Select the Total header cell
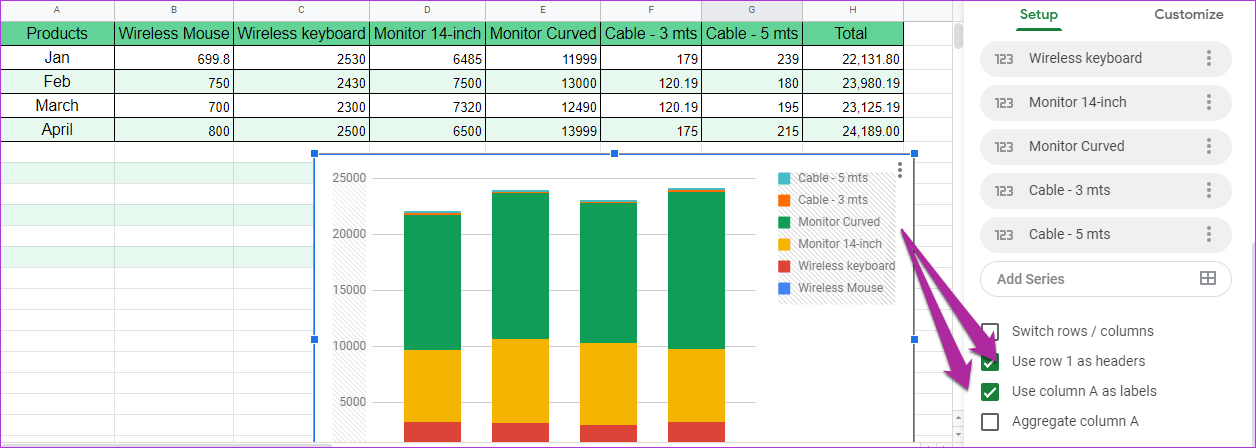This screenshot has height=448, width=1256. 851,33
